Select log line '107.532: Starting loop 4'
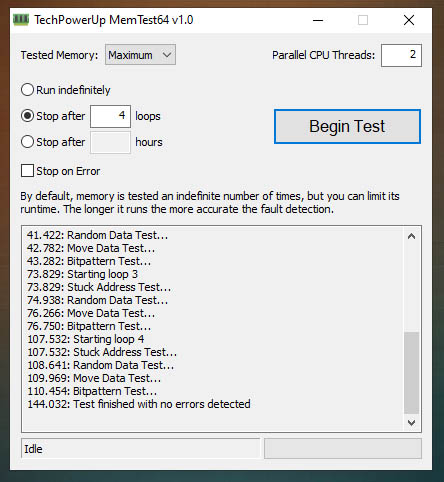Viewport: 444px width, 482px height. (86, 339)
